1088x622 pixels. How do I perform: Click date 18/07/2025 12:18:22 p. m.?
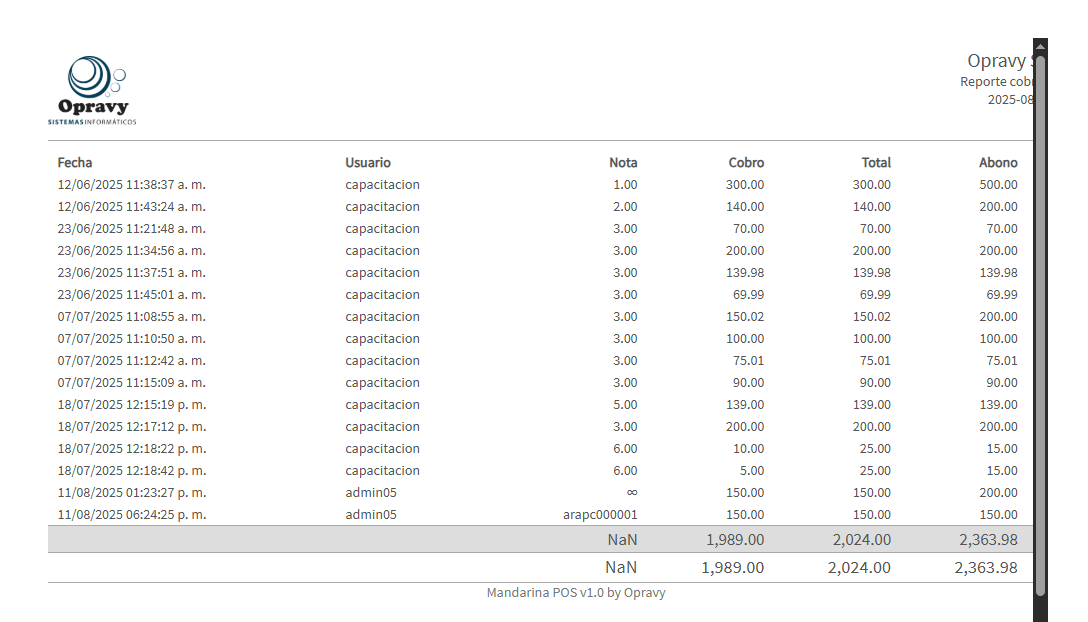[x=132, y=448]
